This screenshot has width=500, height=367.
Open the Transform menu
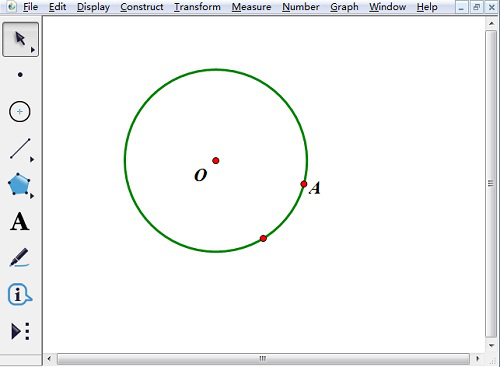(197, 7)
